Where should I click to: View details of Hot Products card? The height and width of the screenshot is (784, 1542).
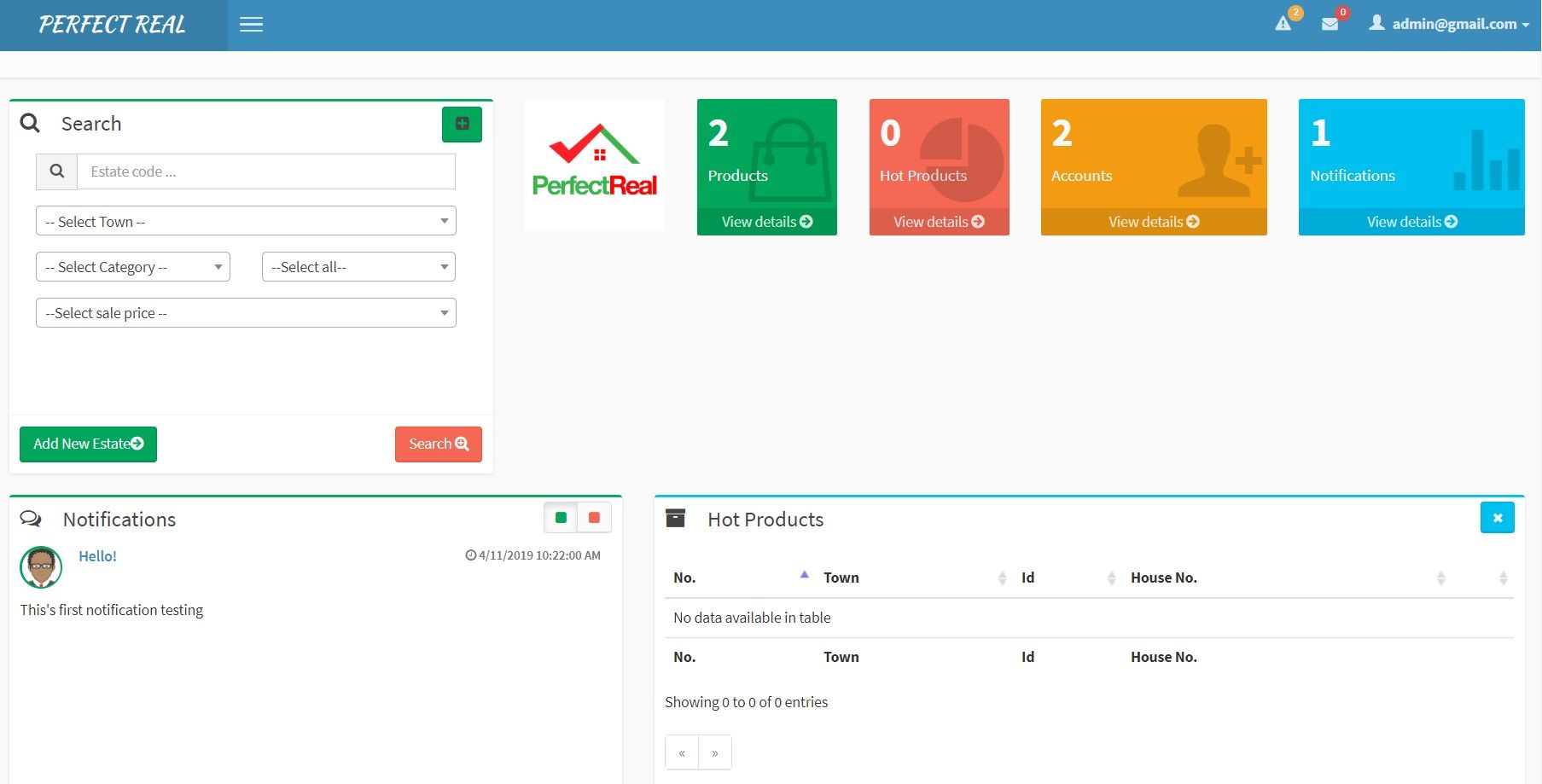(940, 222)
